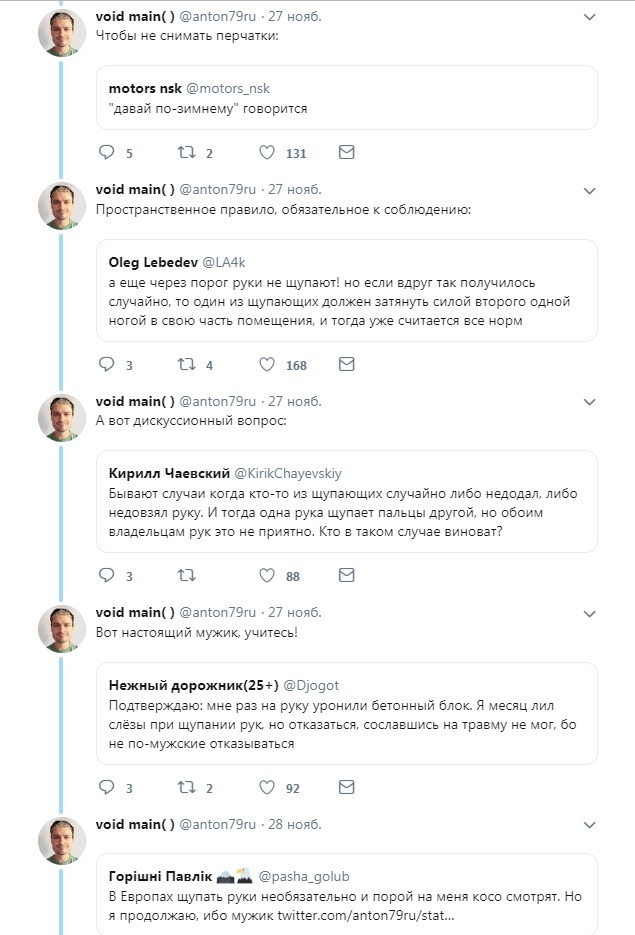Share the Кирилл Чаевский quote tweet via message

[x=346, y=575]
